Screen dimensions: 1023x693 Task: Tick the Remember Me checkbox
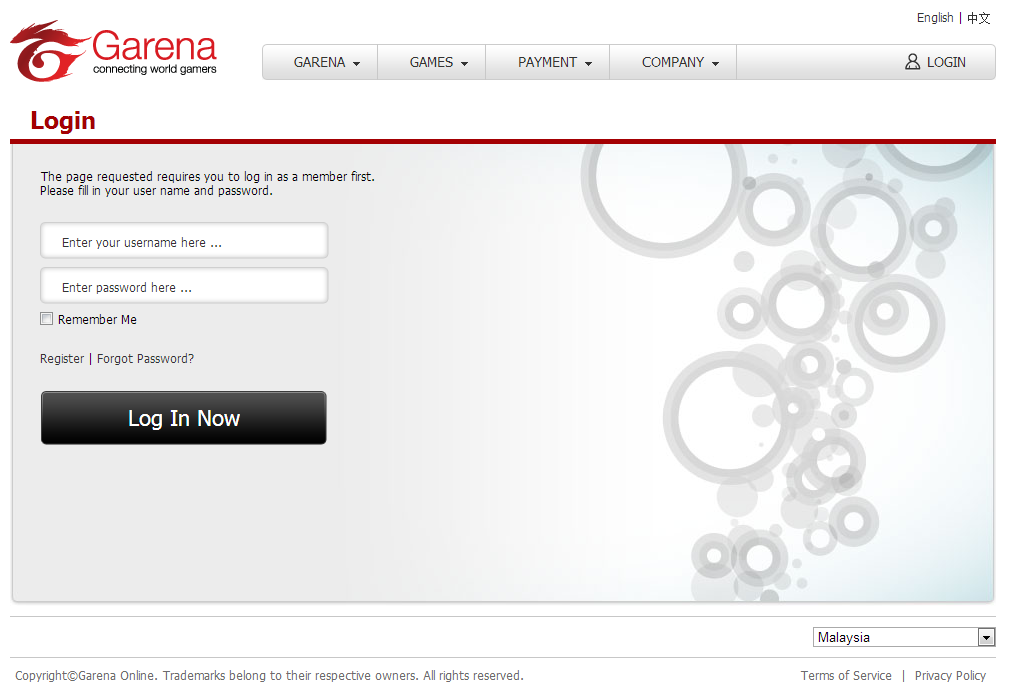[46, 319]
